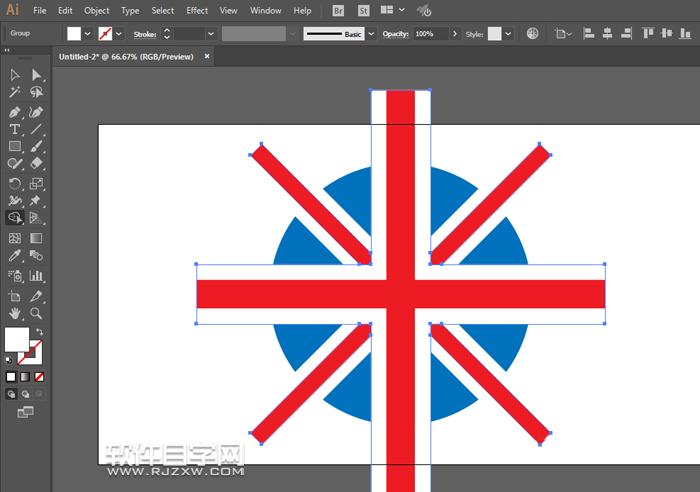Viewport: 700px width, 492px height.
Task: Choose the Pen tool
Action: 15,111
